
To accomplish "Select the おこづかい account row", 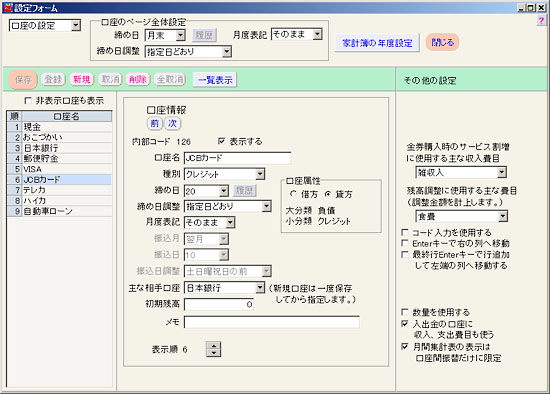I will coord(60,138).
